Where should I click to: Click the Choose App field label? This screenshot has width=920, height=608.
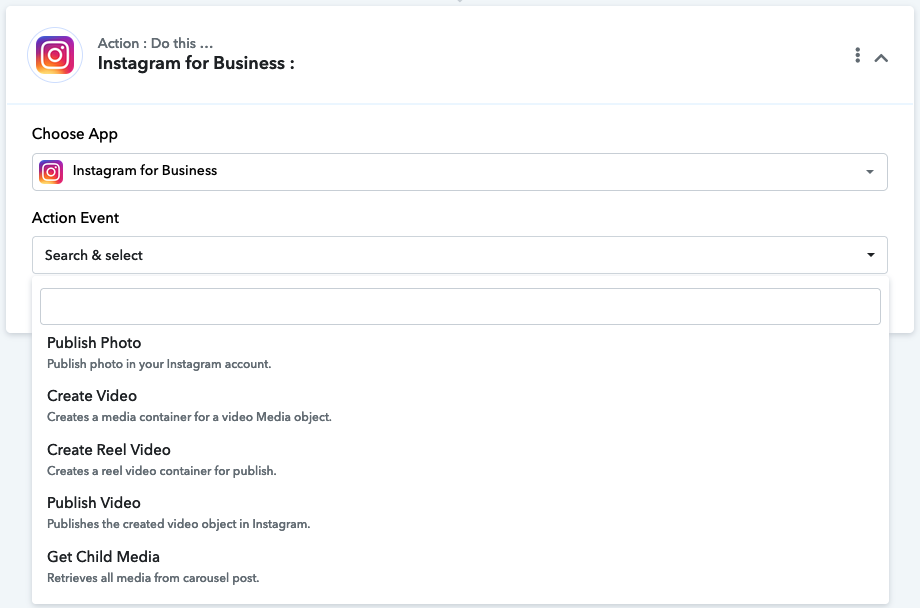coord(75,134)
